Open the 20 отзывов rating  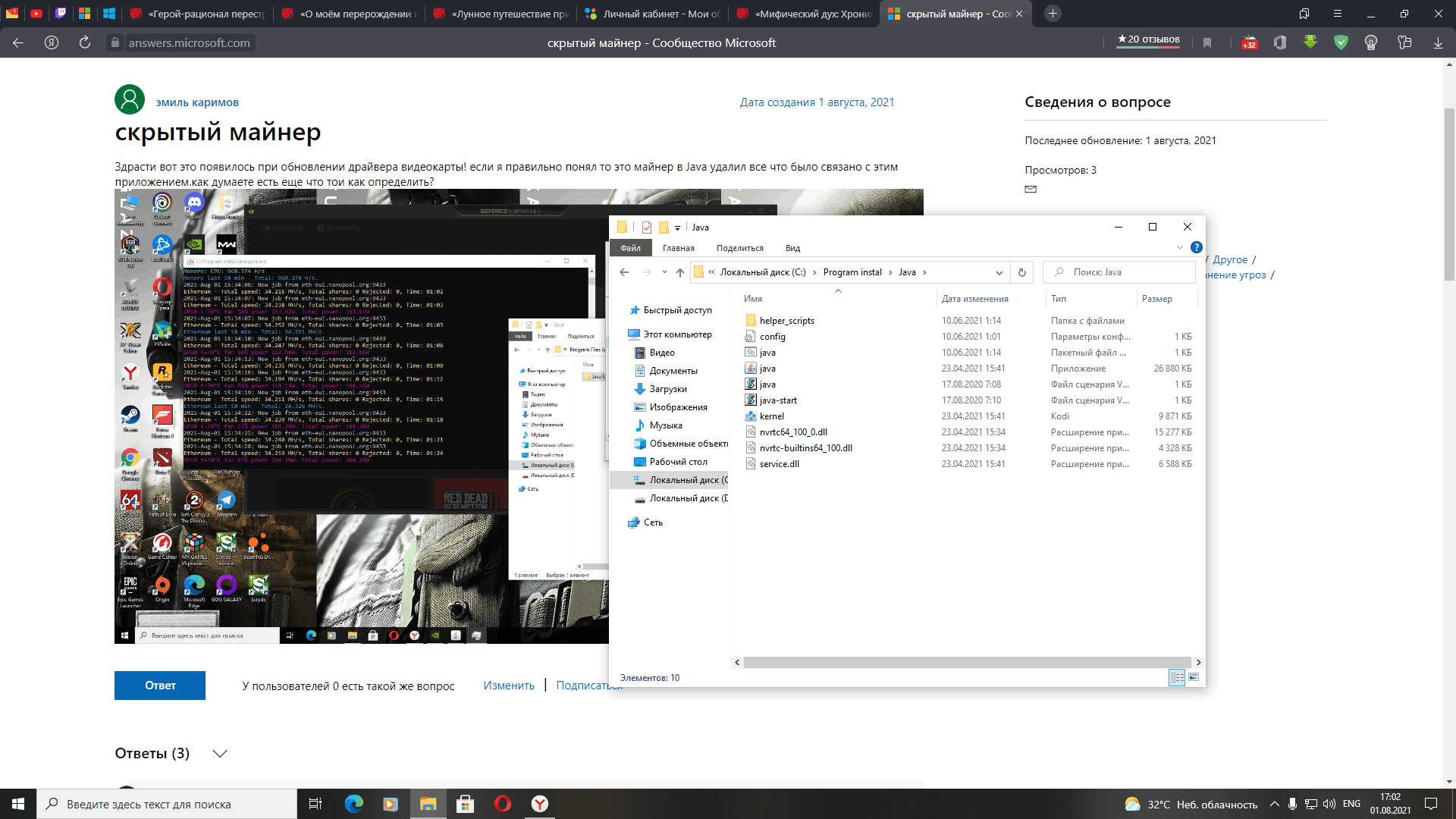click(x=1148, y=39)
